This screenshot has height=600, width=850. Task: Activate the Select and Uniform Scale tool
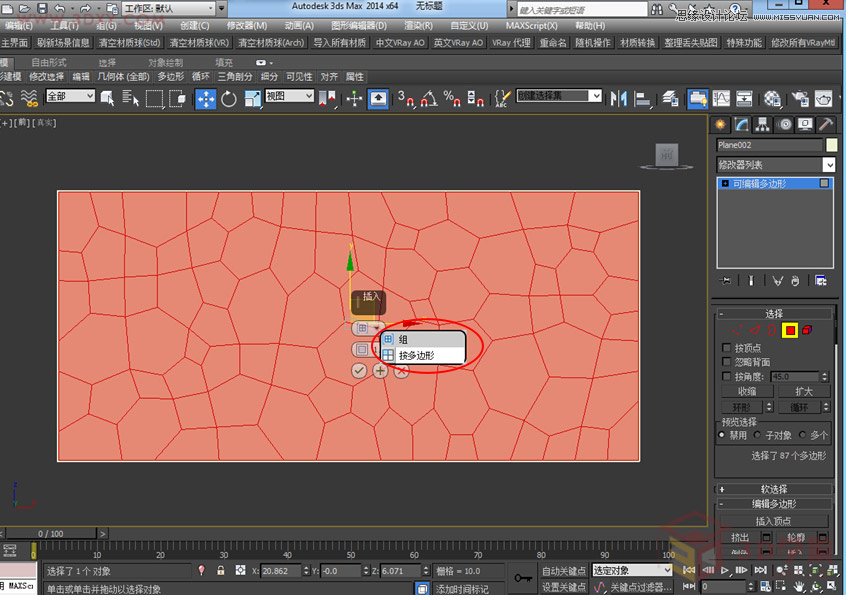coord(252,97)
